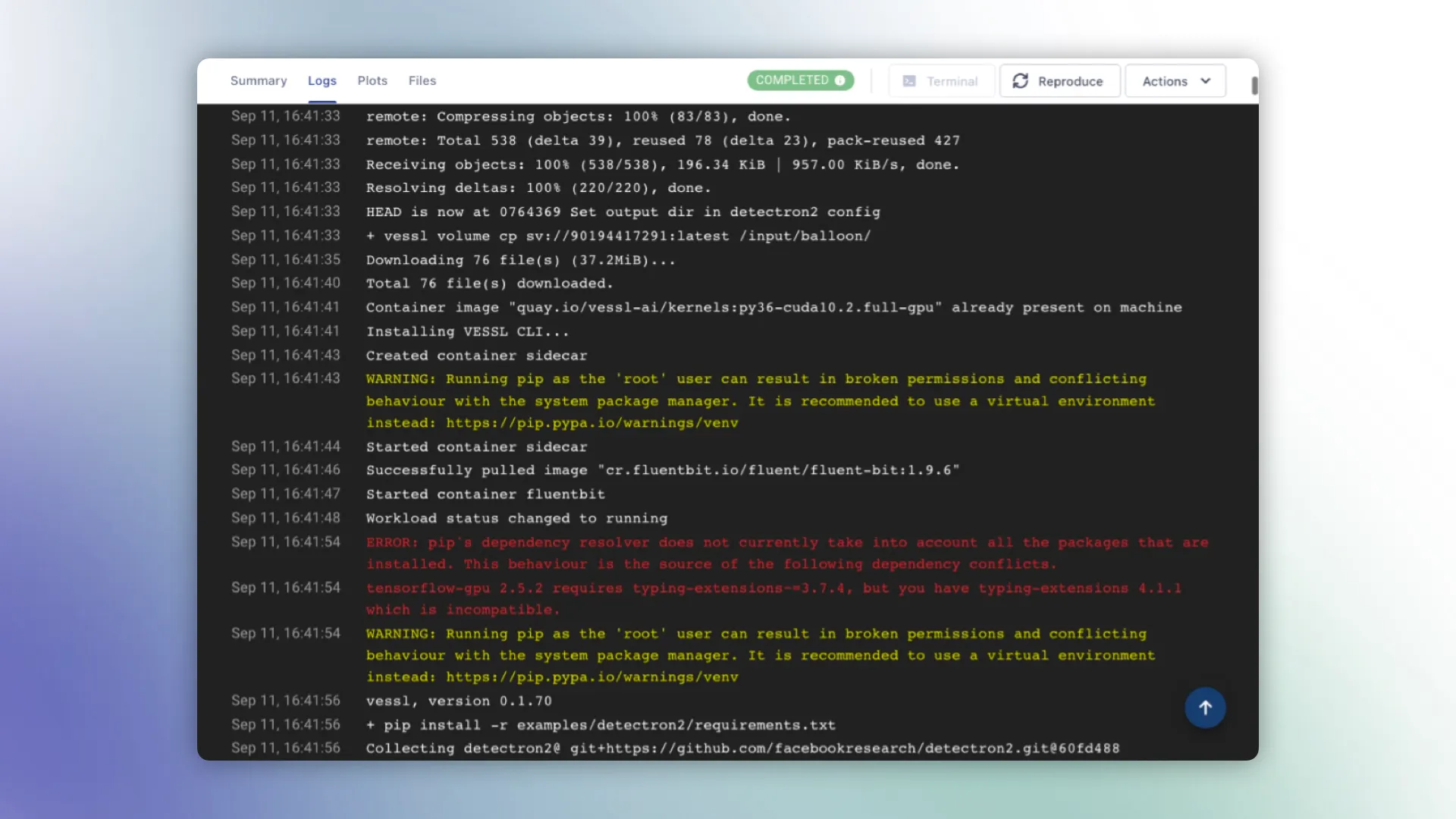
Task: Select the Logs tab
Action: click(322, 80)
